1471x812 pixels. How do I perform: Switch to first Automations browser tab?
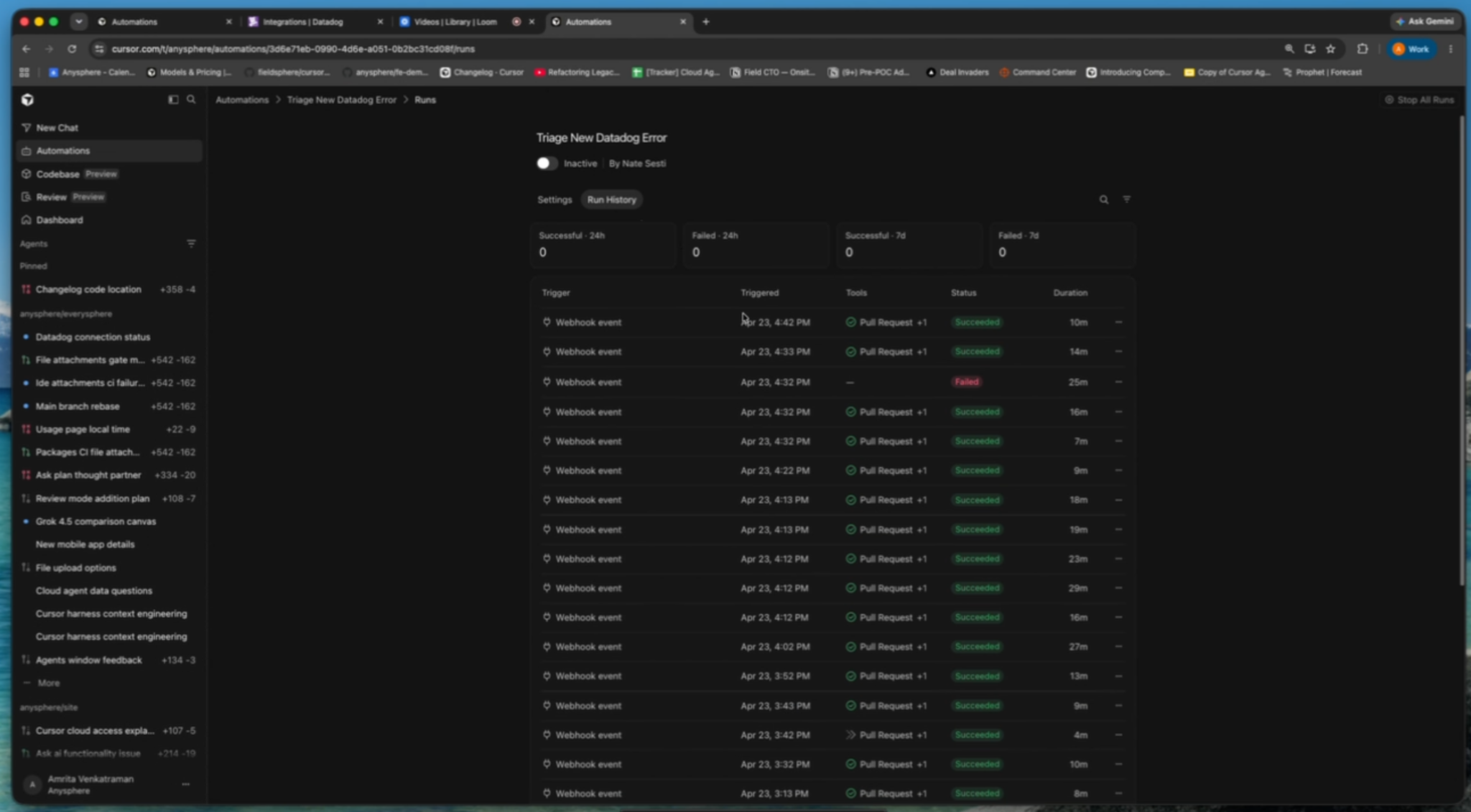point(164,22)
